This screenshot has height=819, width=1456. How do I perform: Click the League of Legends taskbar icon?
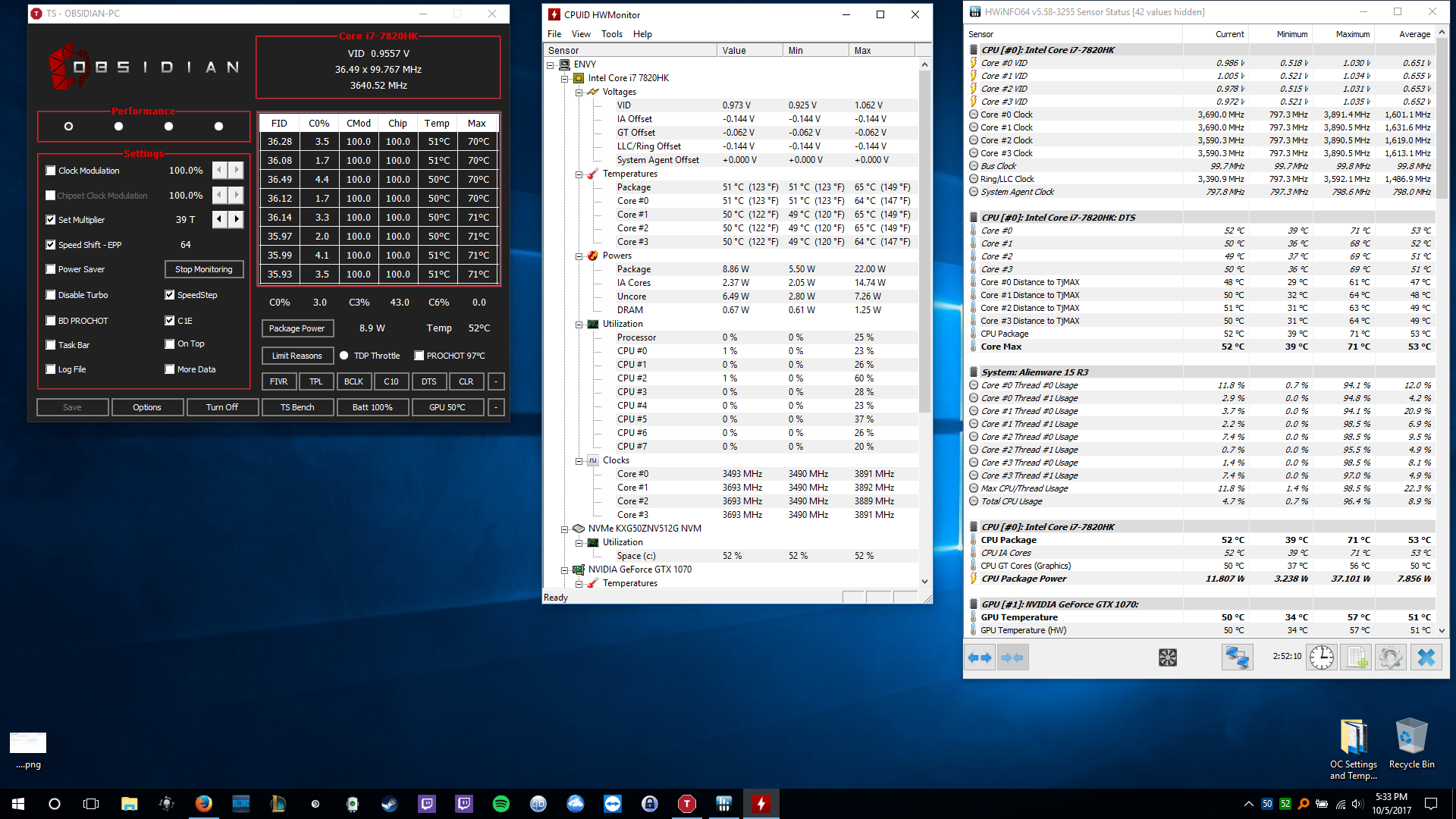[278, 804]
